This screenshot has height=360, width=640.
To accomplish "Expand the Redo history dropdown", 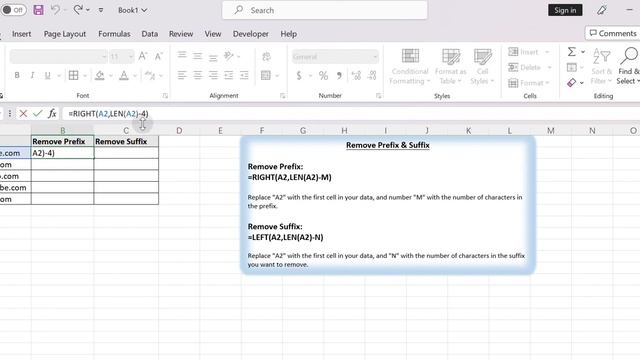I will pos(88,10).
